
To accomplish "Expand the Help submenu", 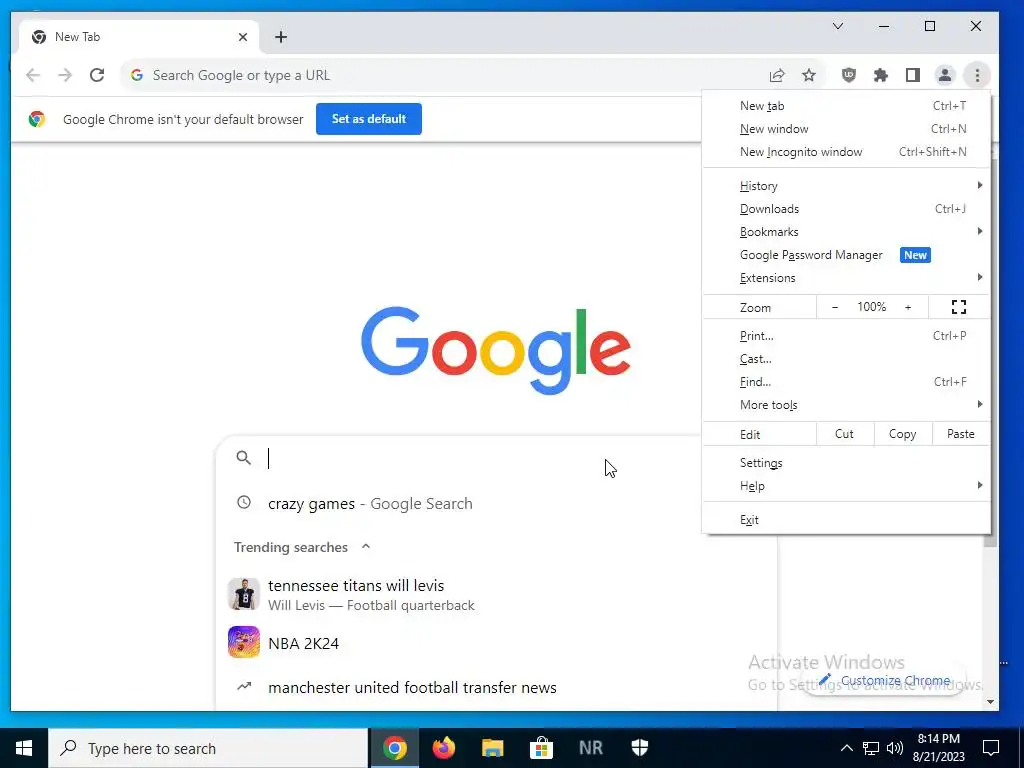I will (846, 486).
